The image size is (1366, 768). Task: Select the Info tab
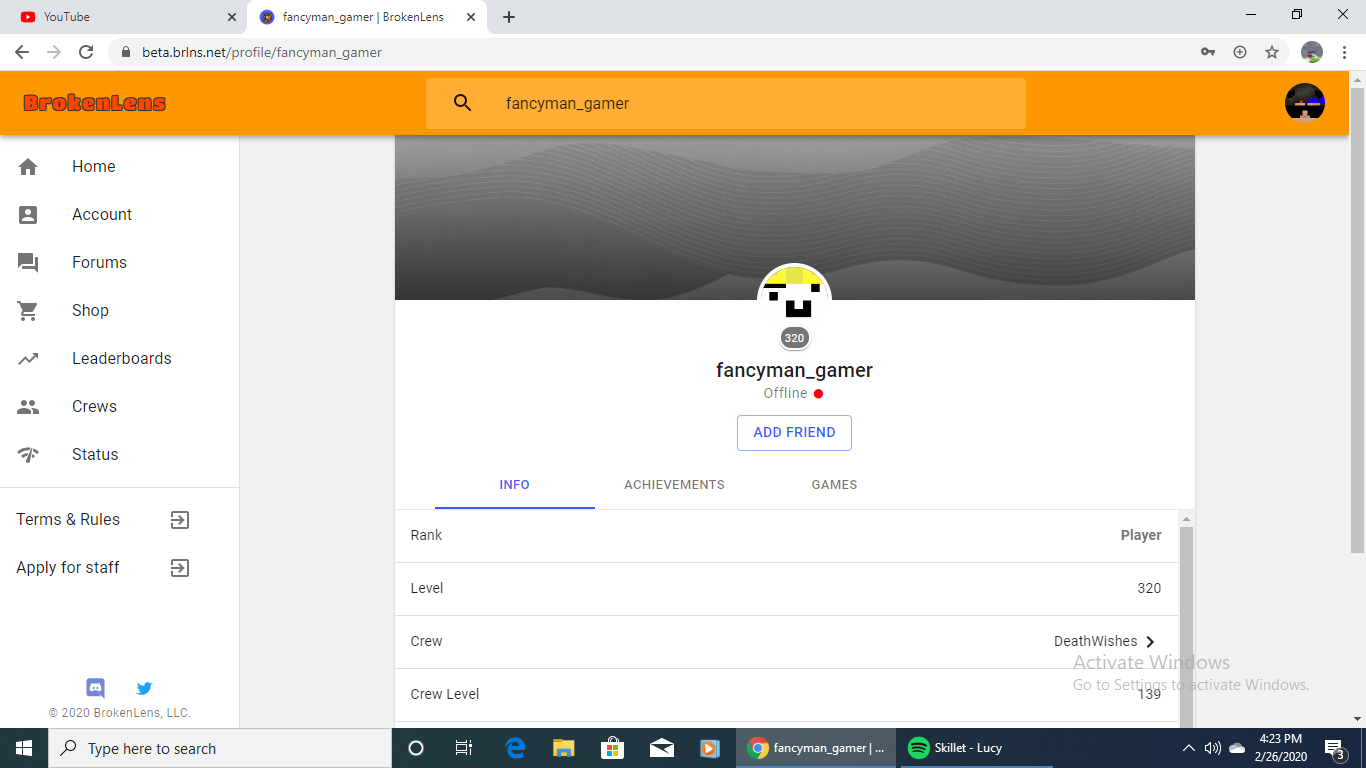(x=514, y=485)
